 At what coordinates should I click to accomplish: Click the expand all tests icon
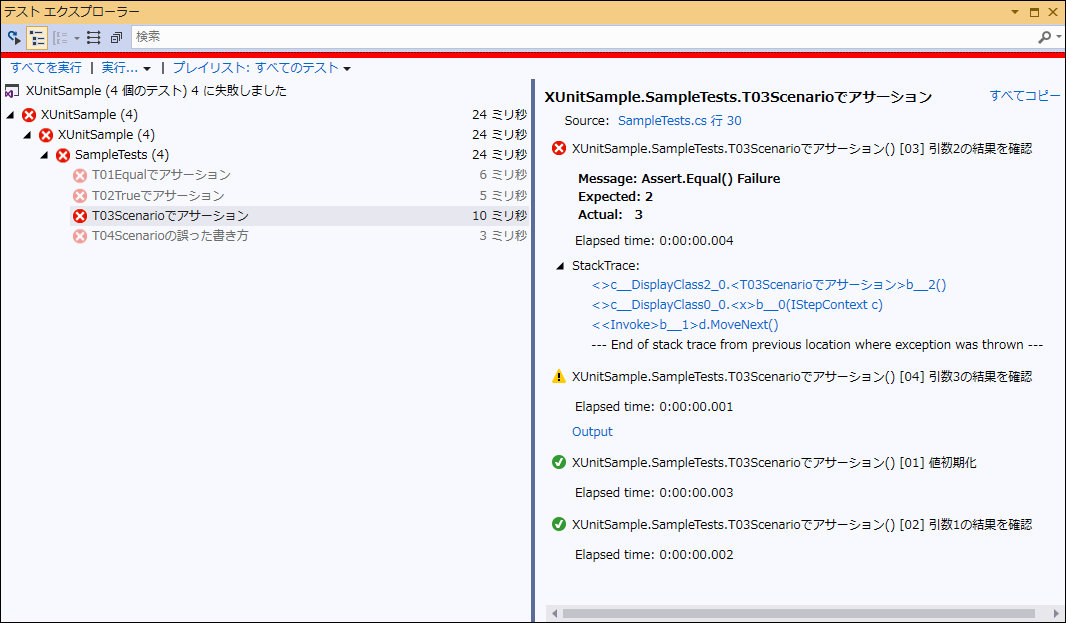pos(93,37)
